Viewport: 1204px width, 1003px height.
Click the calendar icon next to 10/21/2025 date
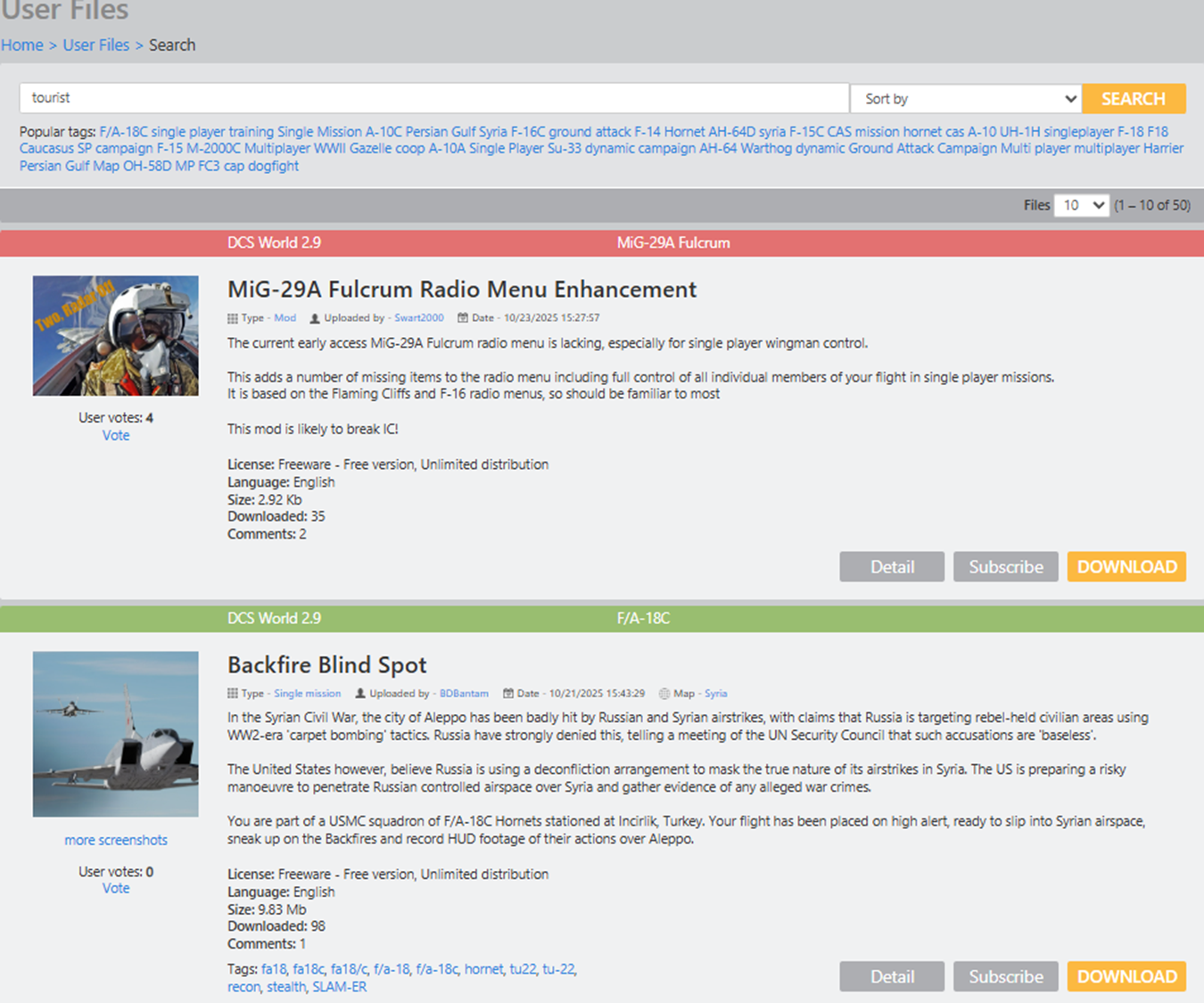[x=508, y=694]
